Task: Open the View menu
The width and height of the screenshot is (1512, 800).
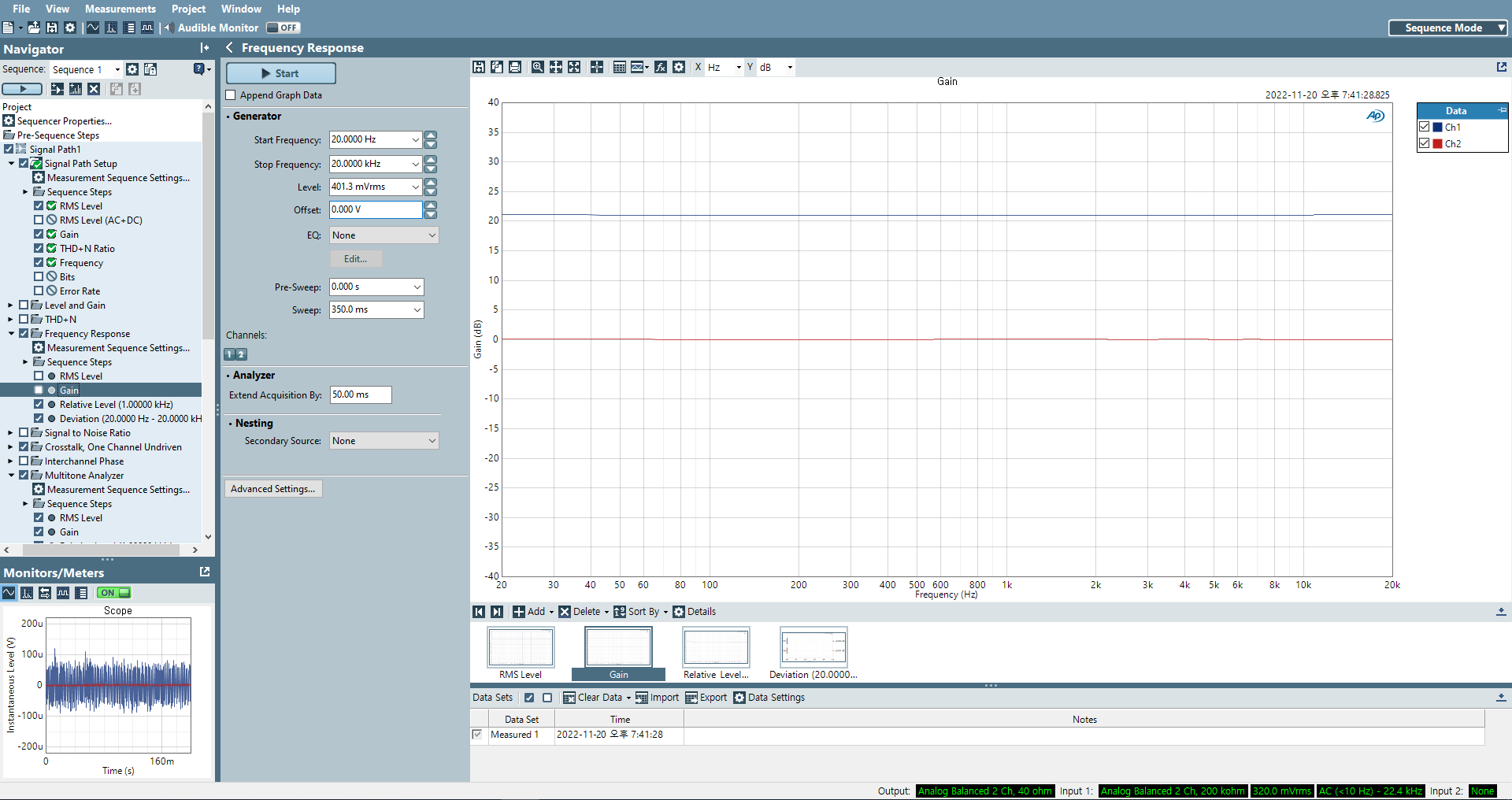Action: tap(57, 9)
